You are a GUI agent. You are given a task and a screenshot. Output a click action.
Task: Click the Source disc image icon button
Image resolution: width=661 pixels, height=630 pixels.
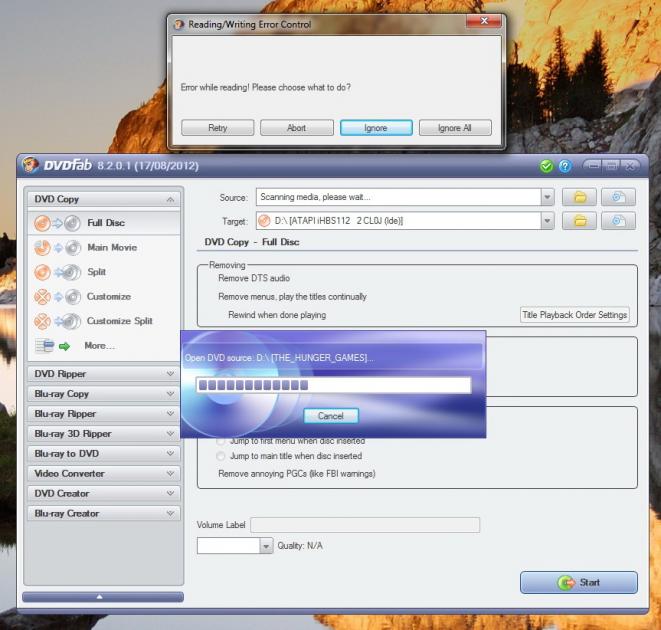[x=618, y=197]
